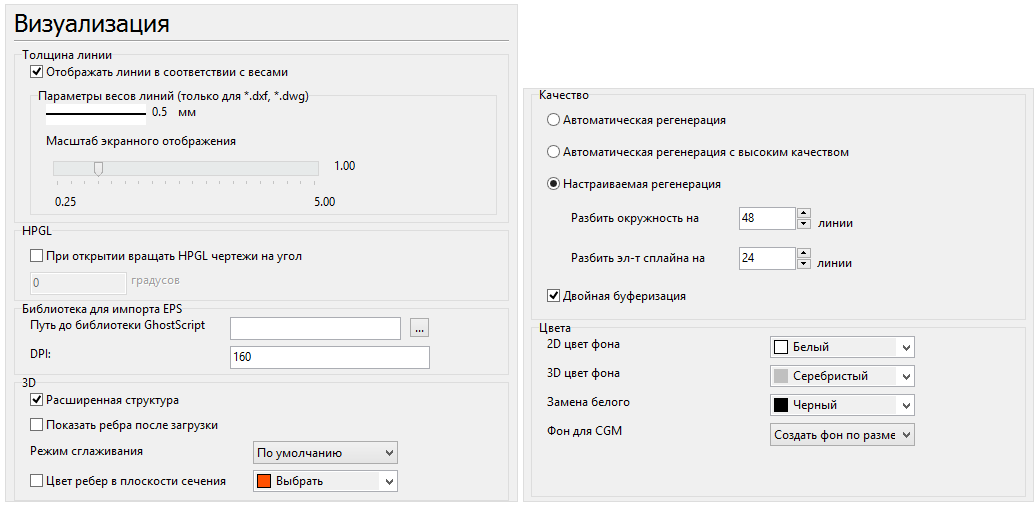
Task: Click the DPI input field
Action: click(329, 357)
